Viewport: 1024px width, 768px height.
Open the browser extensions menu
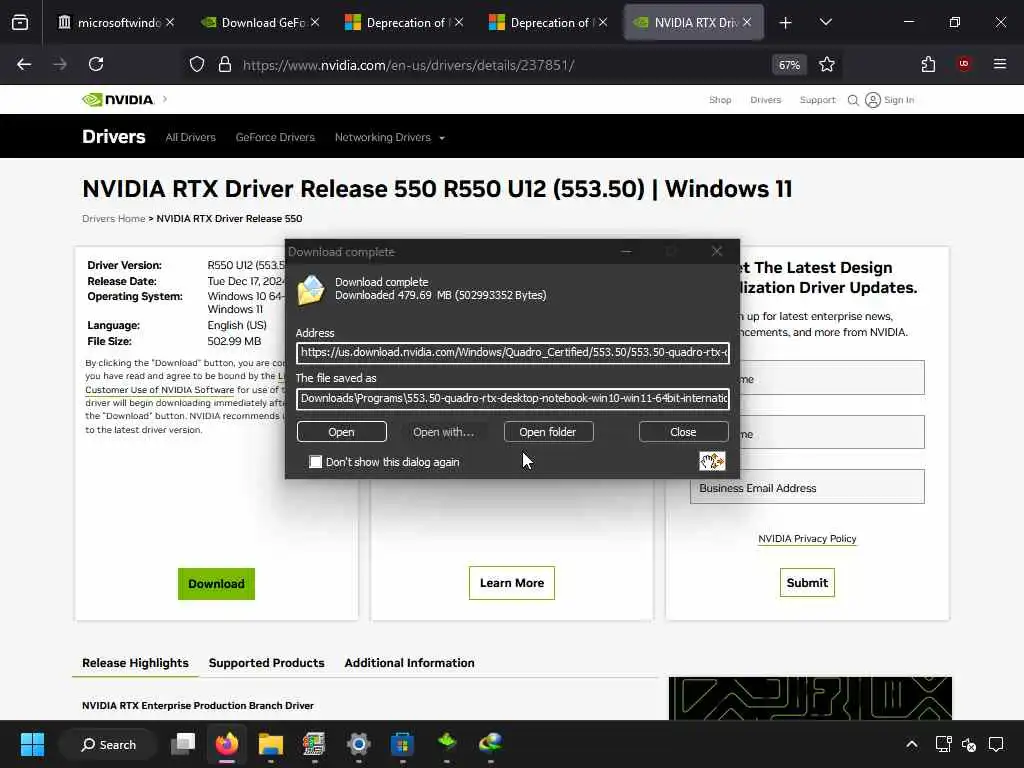click(928, 64)
